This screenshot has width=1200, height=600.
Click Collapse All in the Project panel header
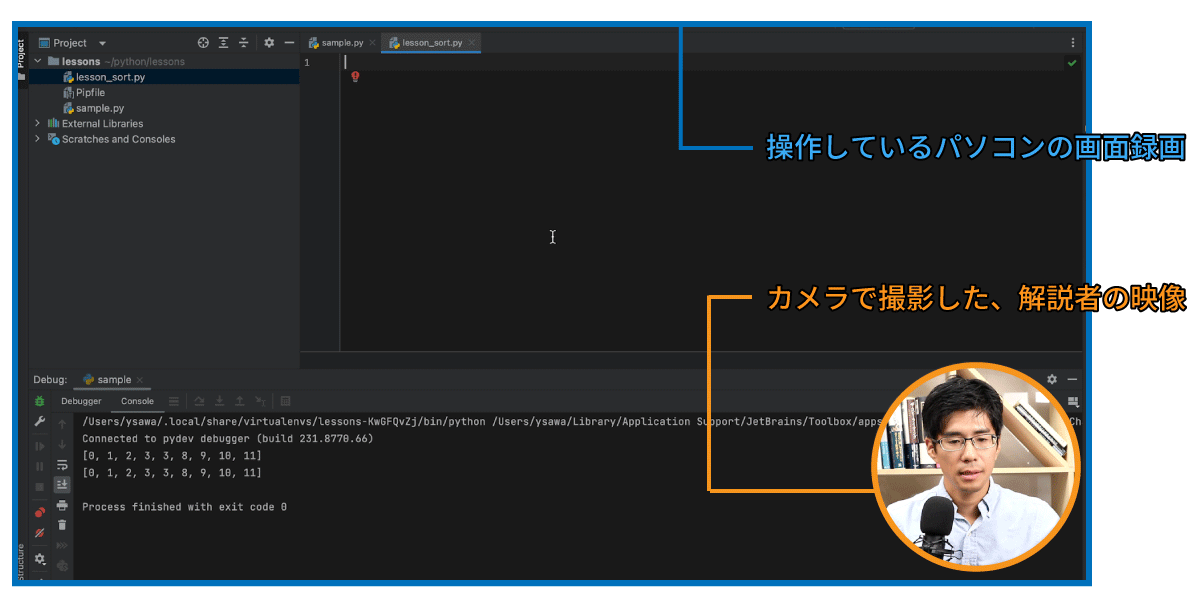243,43
